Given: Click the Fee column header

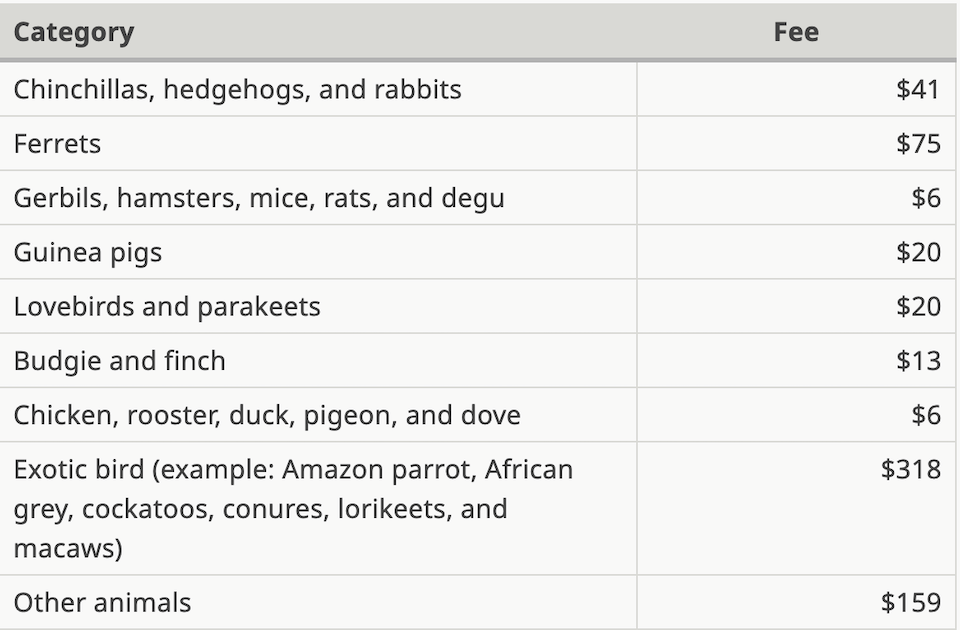Looking at the screenshot, I should (796, 32).
